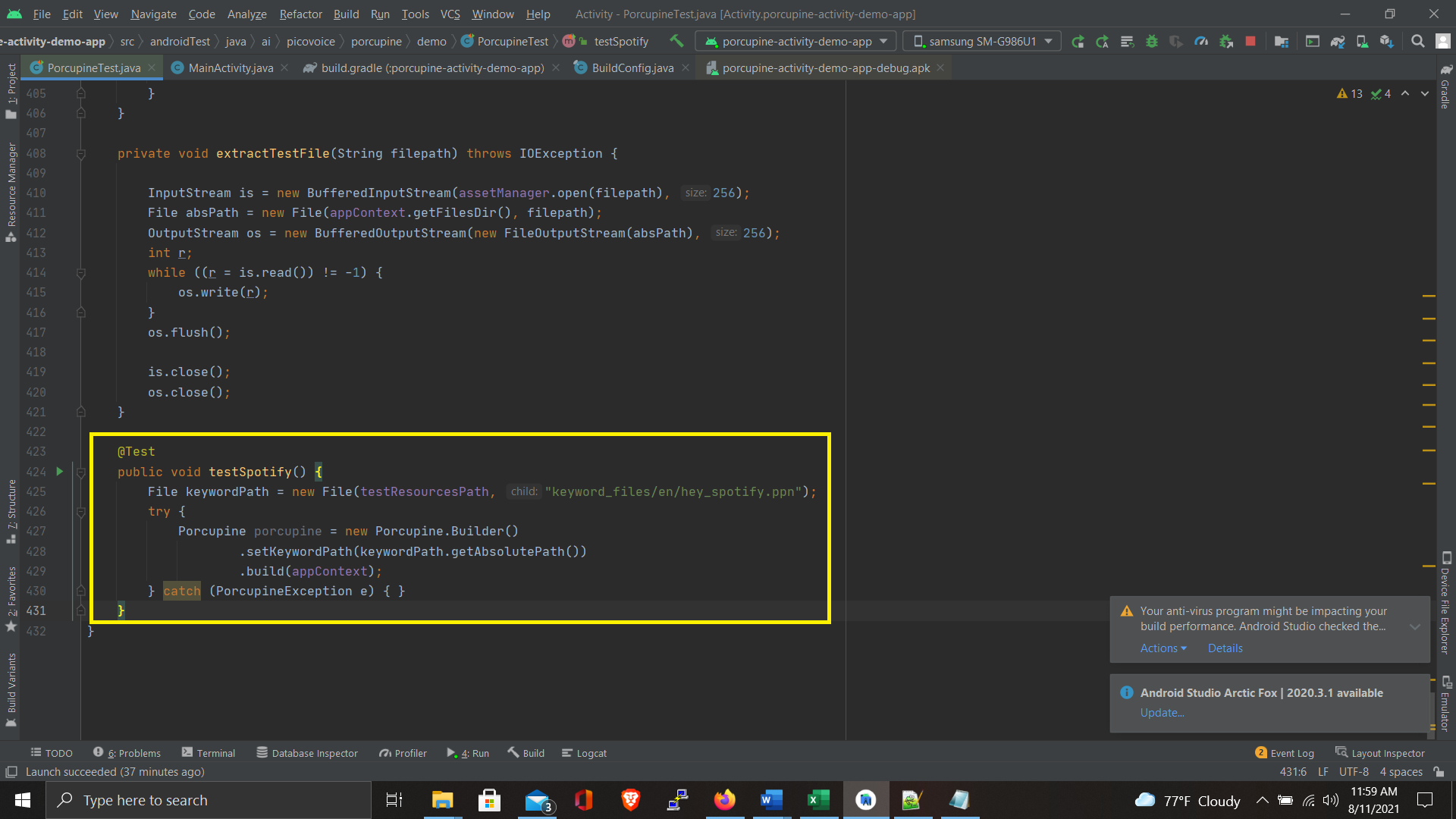Screen dimensions: 1456x819
Task: Sync project with Gradle files
Action: [1337, 42]
